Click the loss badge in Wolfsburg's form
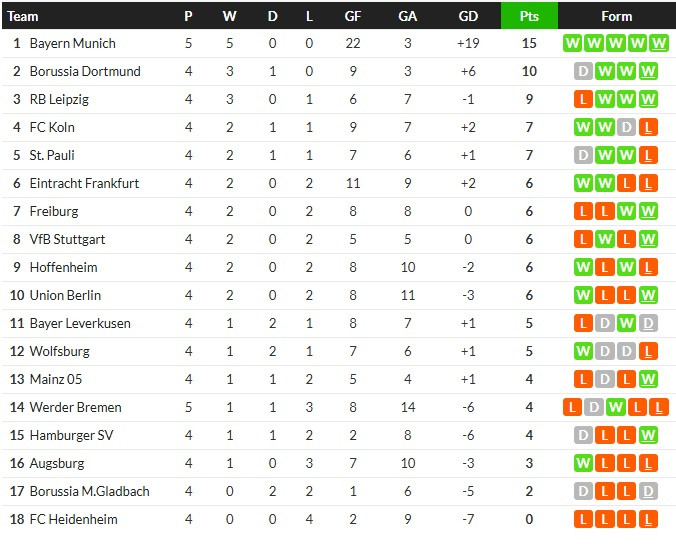This screenshot has height=544, width=676. [650, 351]
